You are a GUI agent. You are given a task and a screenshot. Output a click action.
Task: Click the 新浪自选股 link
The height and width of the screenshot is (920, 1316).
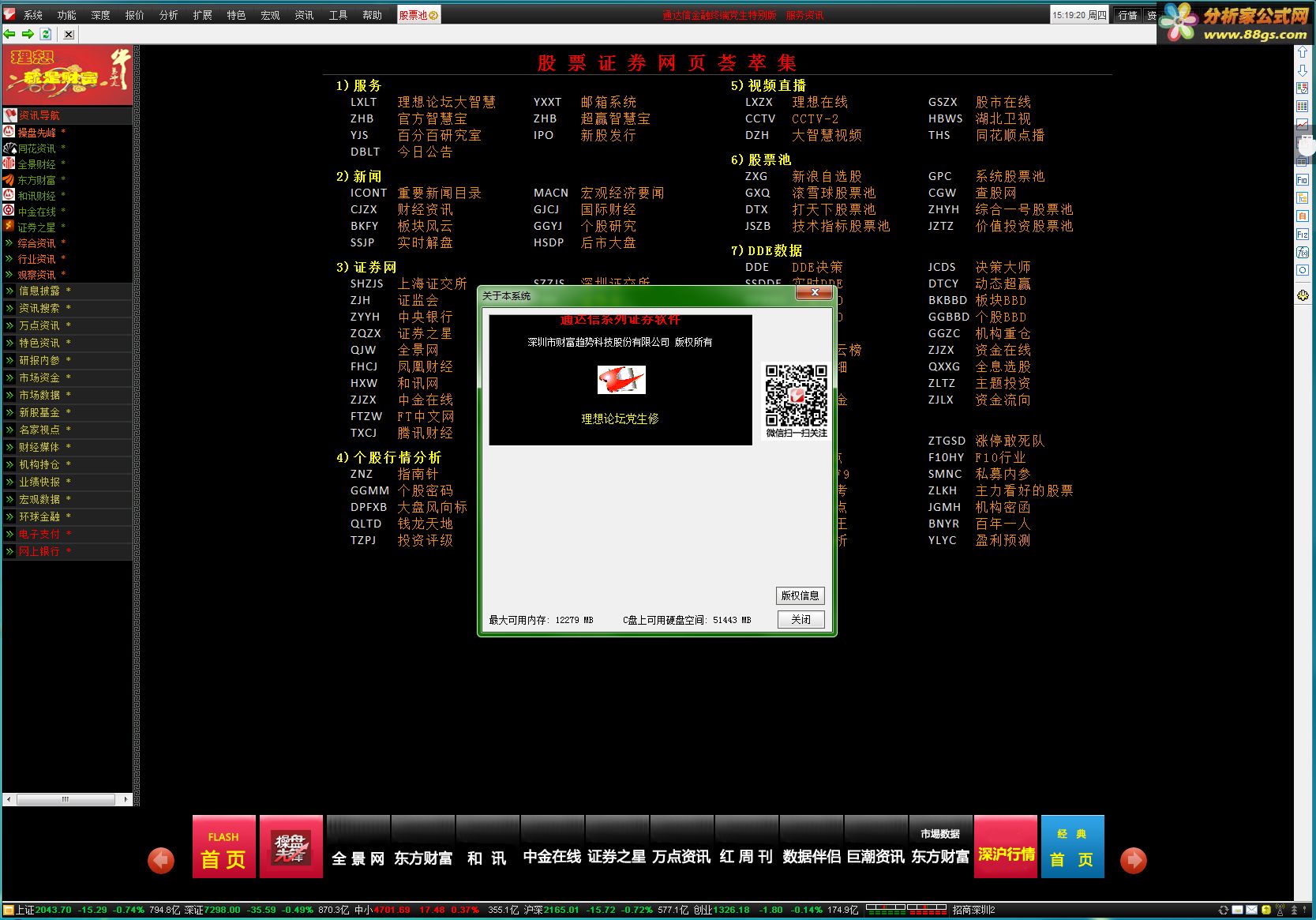[x=827, y=176]
